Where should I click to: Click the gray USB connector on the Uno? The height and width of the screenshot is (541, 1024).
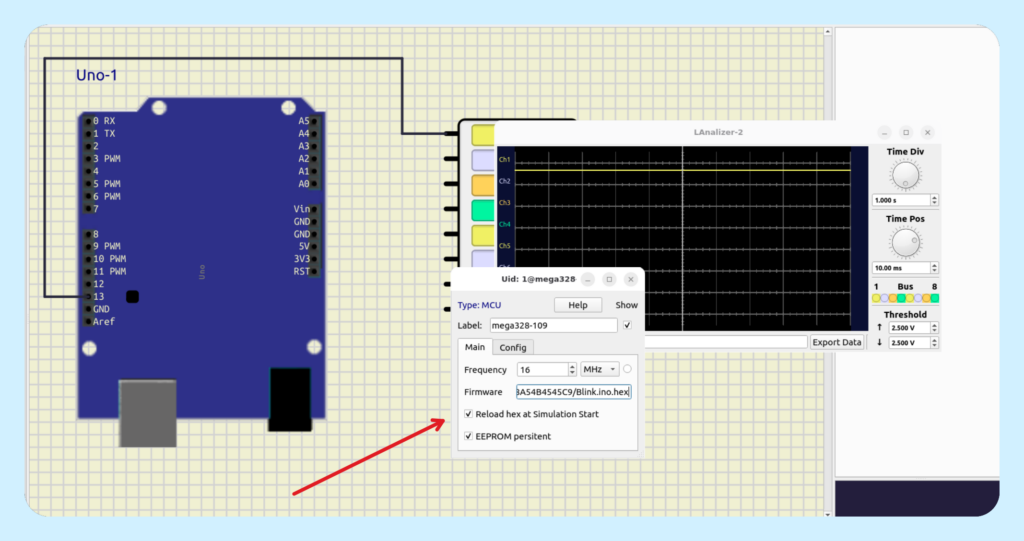click(148, 413)
